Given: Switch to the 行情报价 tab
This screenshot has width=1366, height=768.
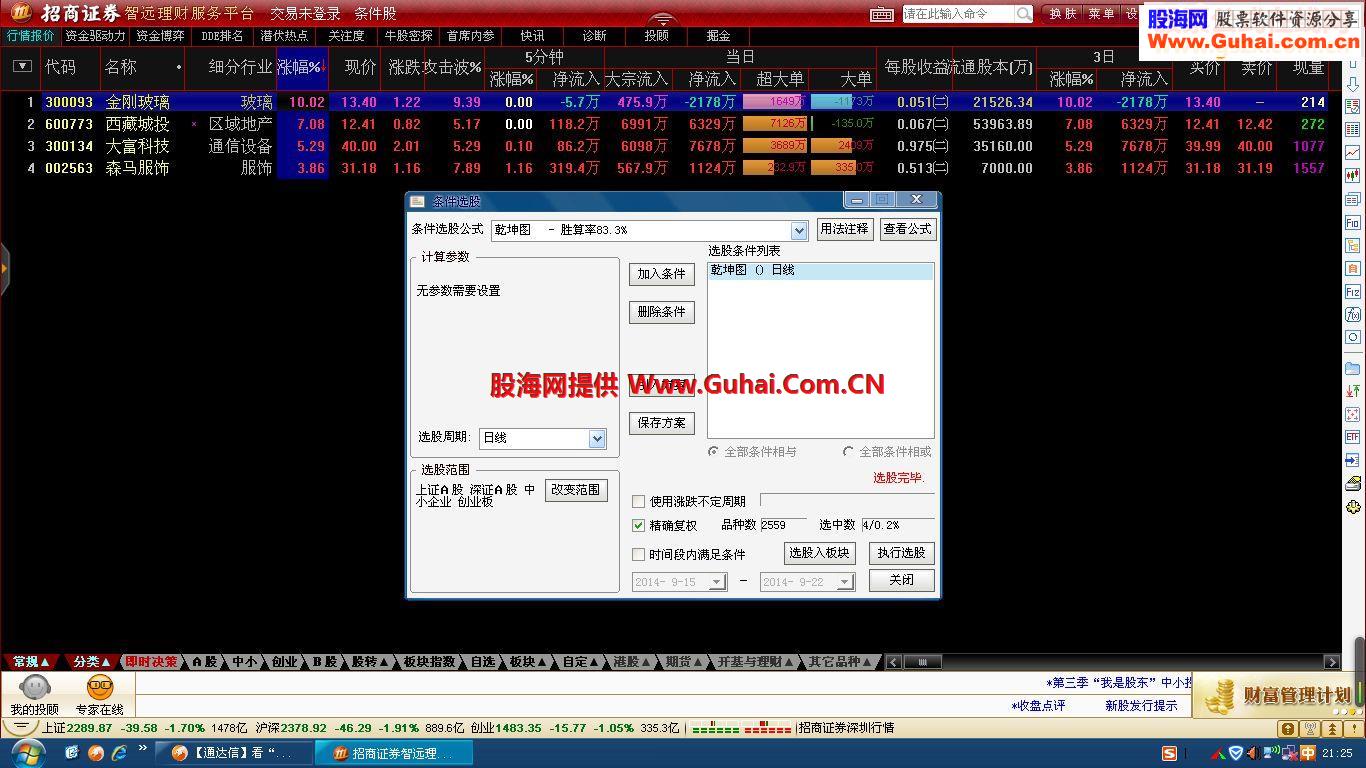Looking at the screenshot, I should [31, 35].
